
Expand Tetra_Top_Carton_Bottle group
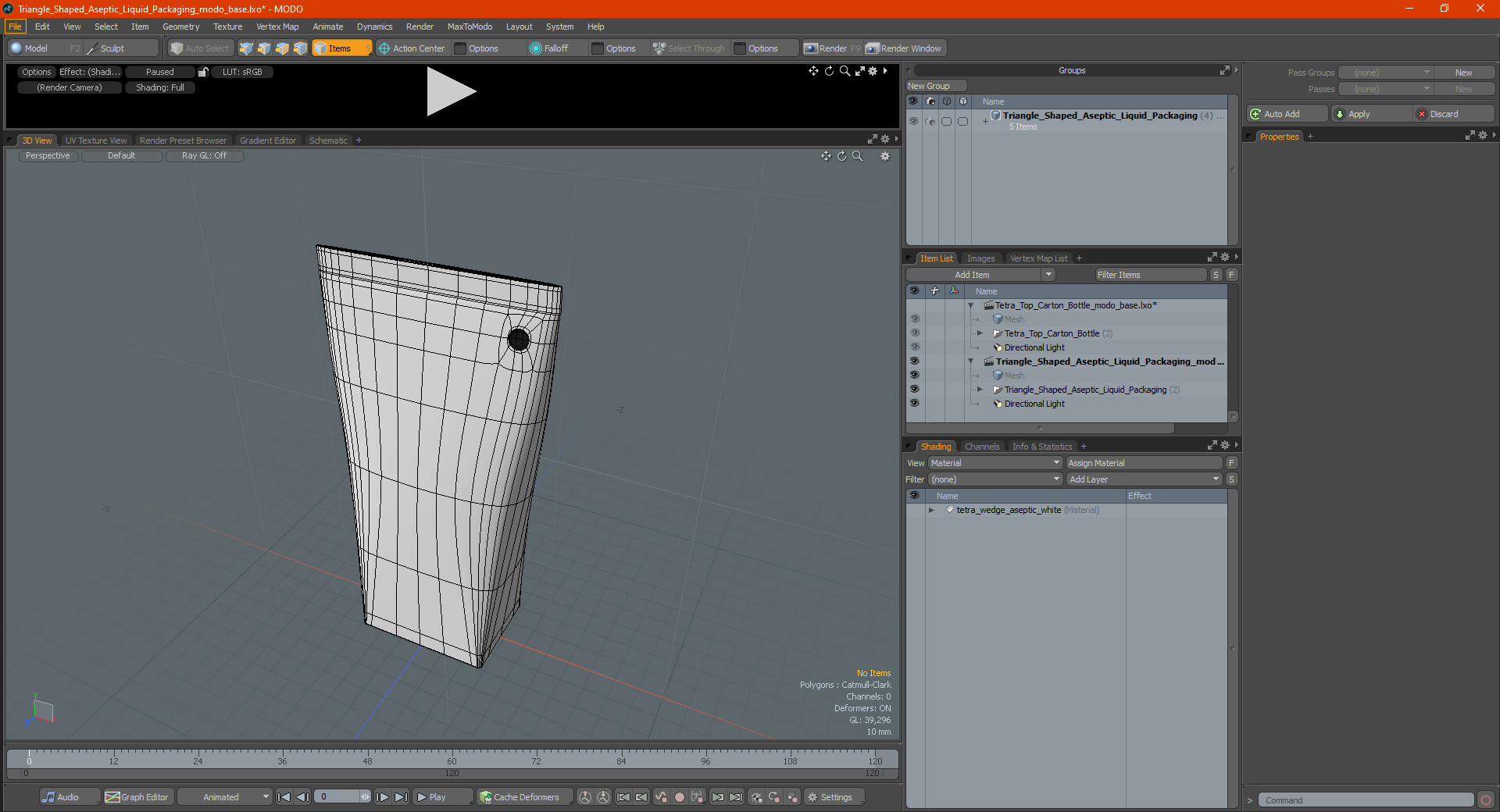(980, 333)
